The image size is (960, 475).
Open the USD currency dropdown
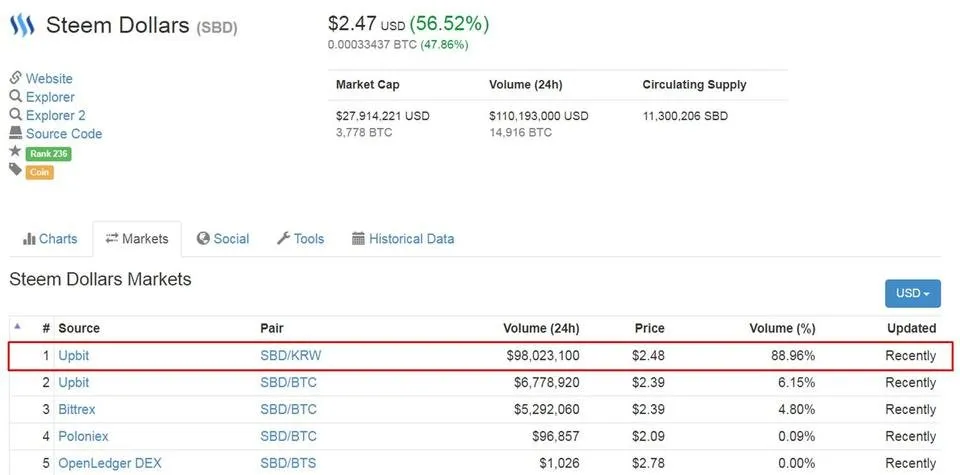tap(913, 293)
